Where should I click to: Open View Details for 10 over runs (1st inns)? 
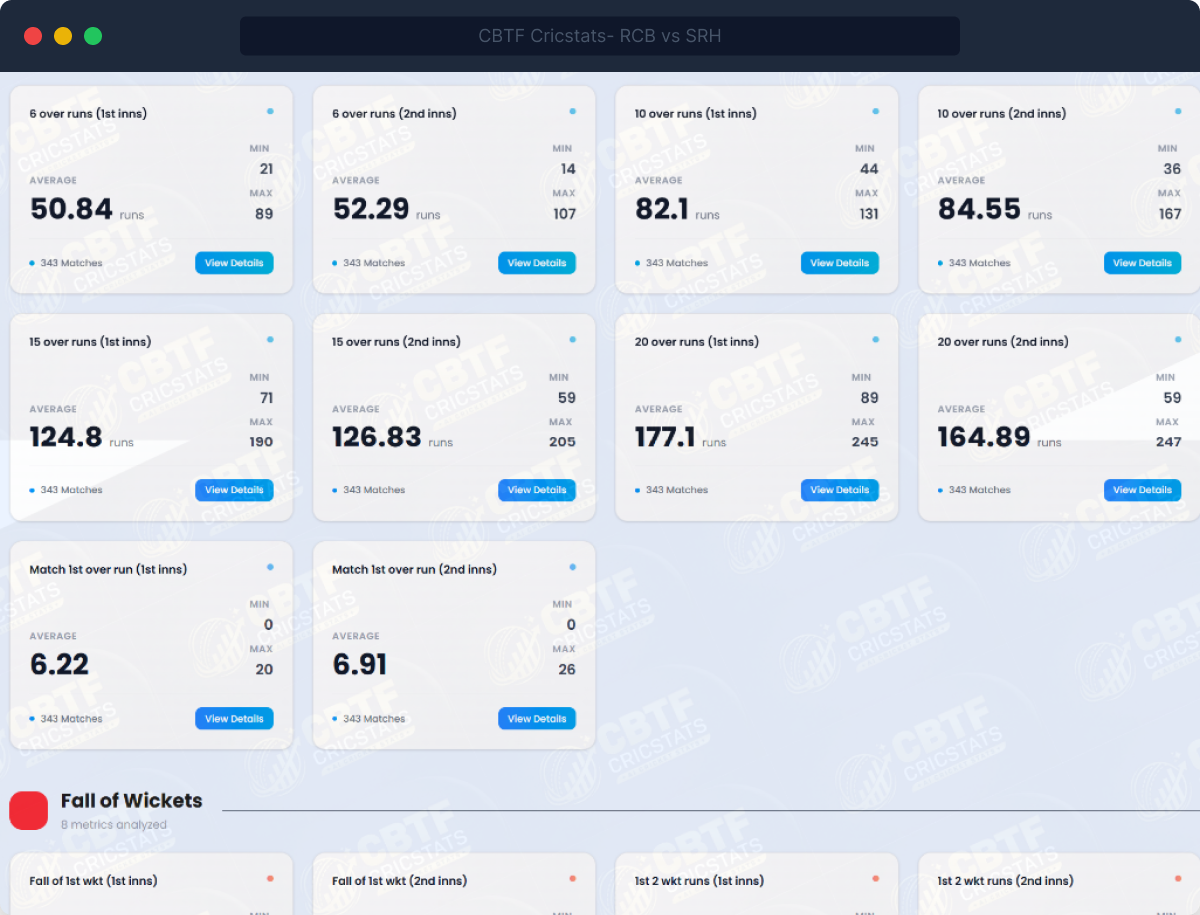click(839, 263)
